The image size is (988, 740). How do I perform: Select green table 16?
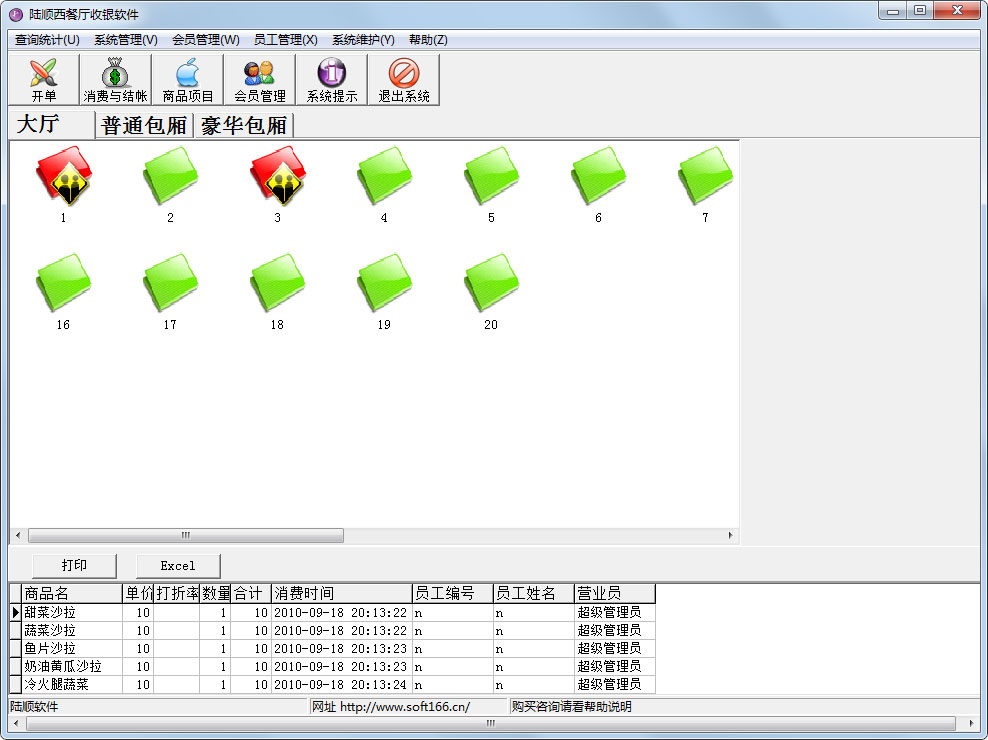point(64,284)
